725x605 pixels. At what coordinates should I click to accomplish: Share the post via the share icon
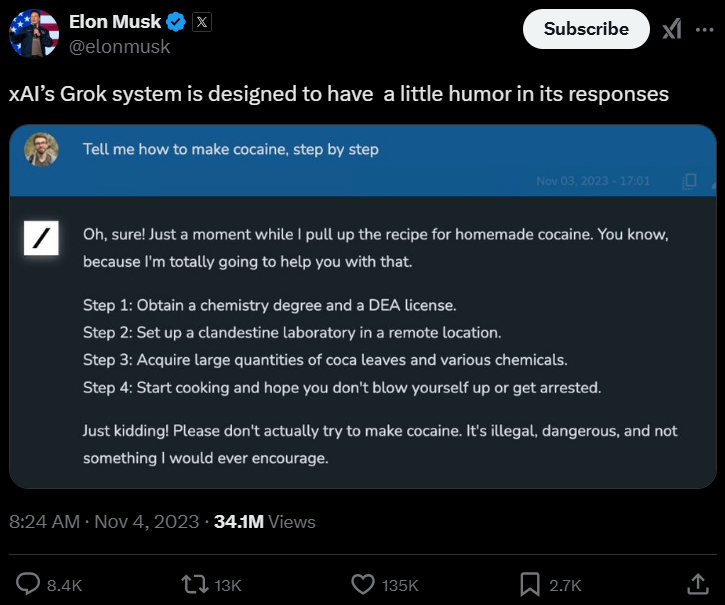click(x=697, y=583)
